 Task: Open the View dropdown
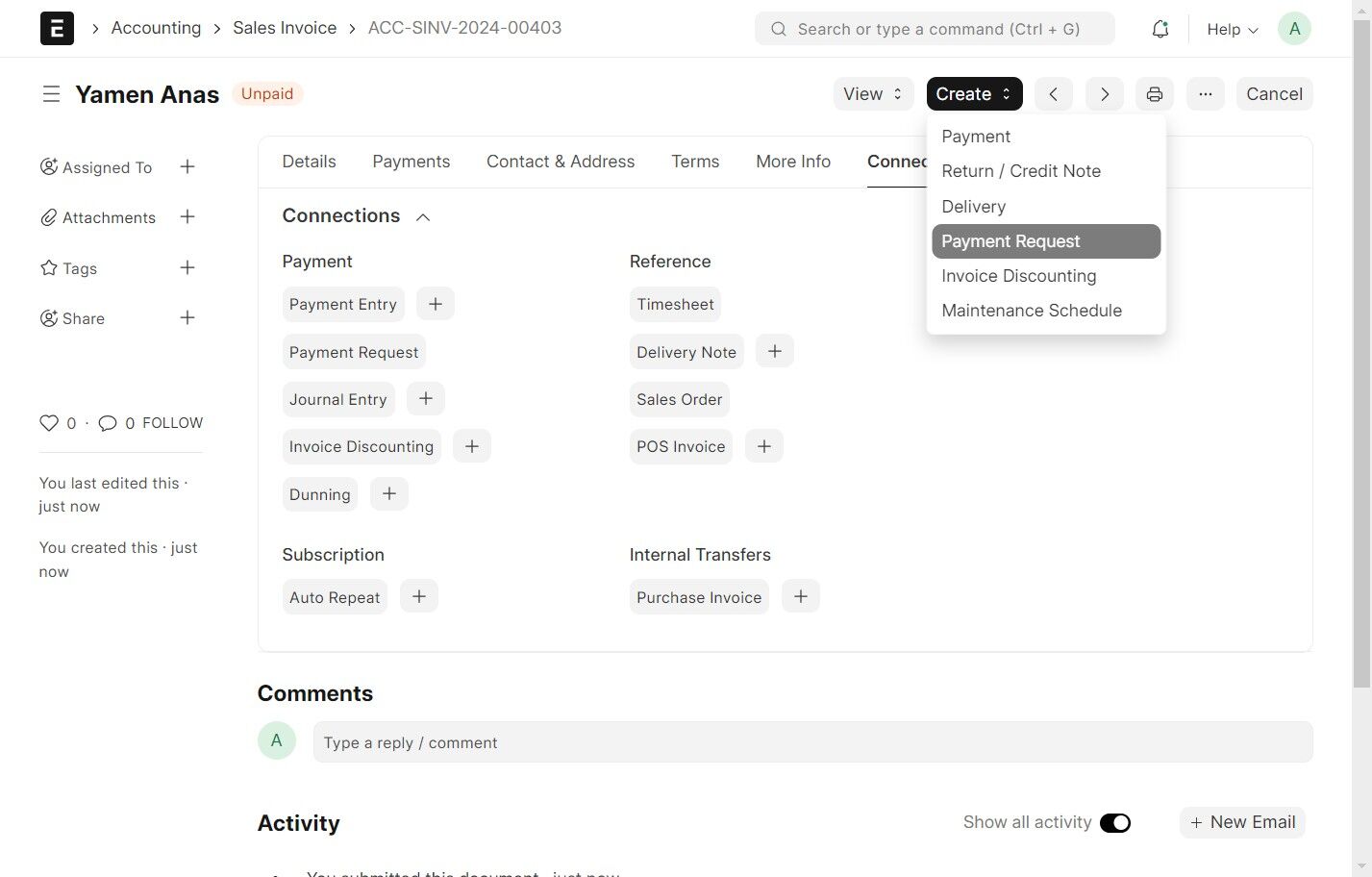click(872, 94)
